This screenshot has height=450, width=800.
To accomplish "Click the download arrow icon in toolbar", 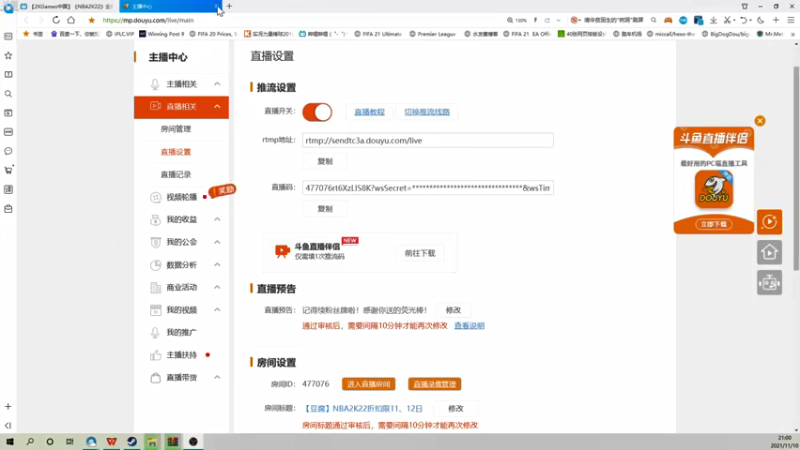I will coord(713,20).
